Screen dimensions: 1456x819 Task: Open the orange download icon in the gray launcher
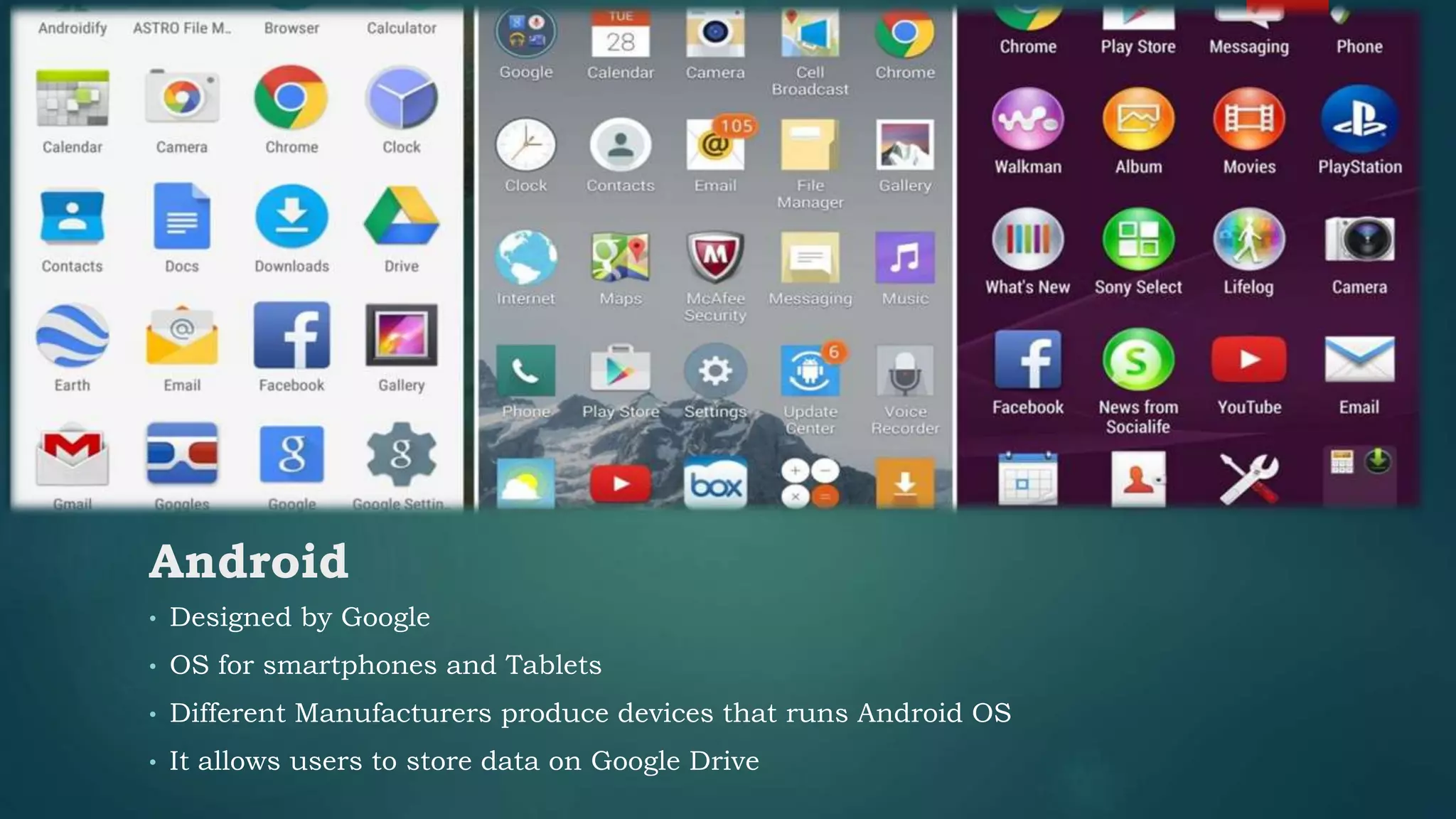905,483
